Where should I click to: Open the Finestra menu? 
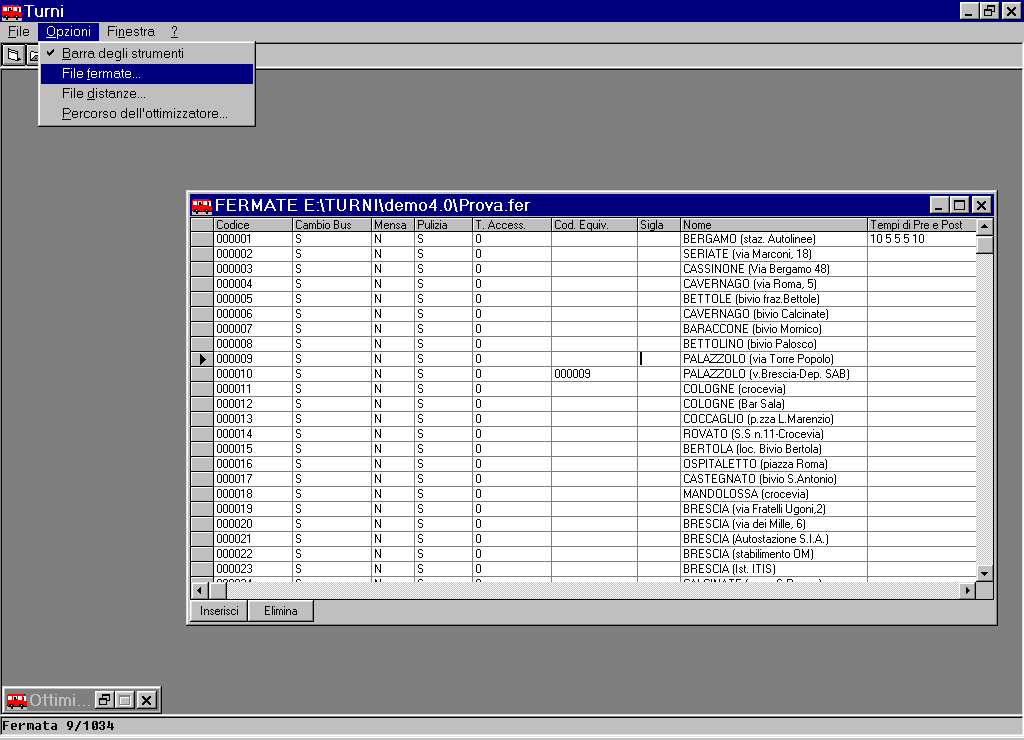(131, 31)
